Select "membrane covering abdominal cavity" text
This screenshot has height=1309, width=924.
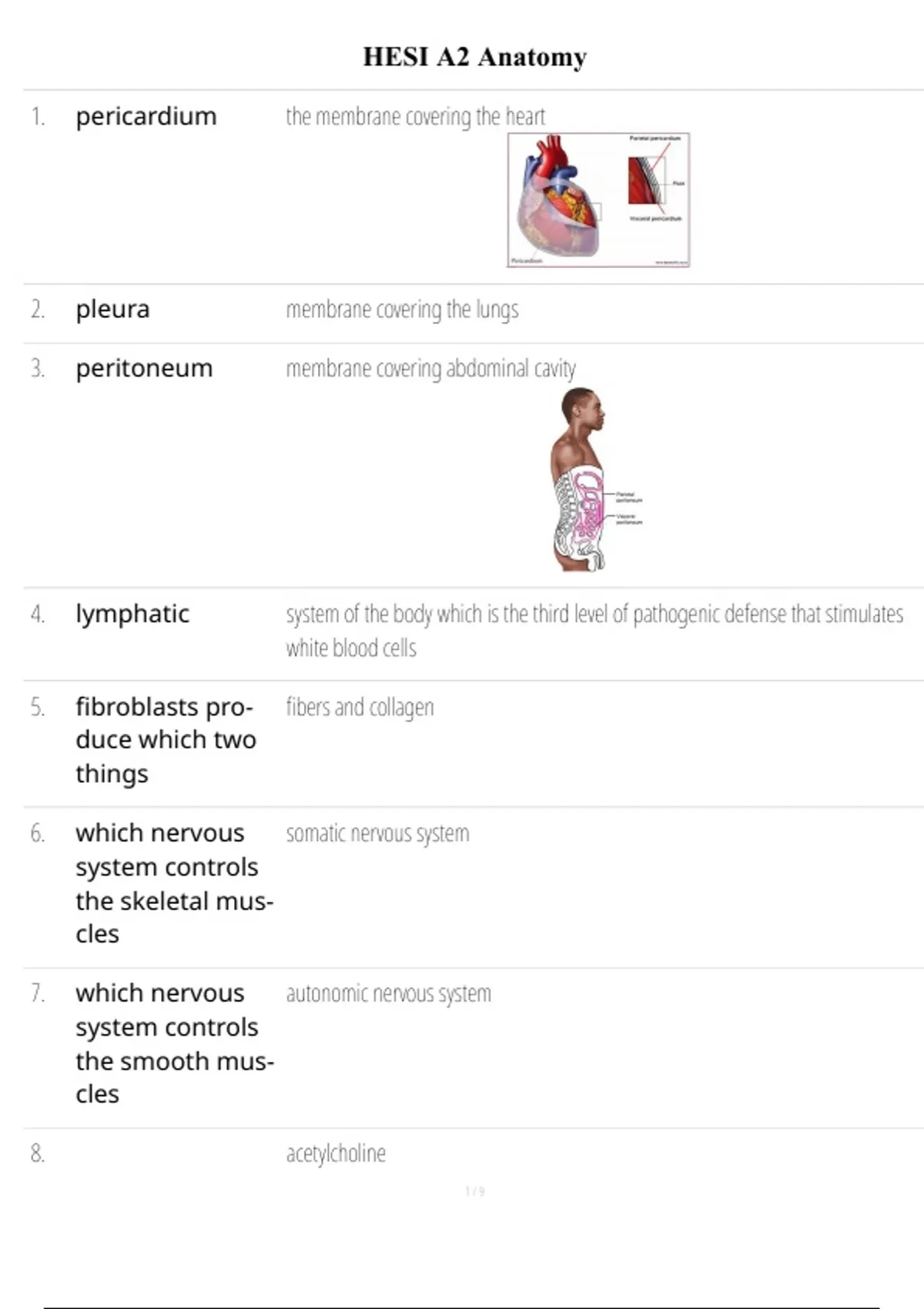tap(430, 368)
